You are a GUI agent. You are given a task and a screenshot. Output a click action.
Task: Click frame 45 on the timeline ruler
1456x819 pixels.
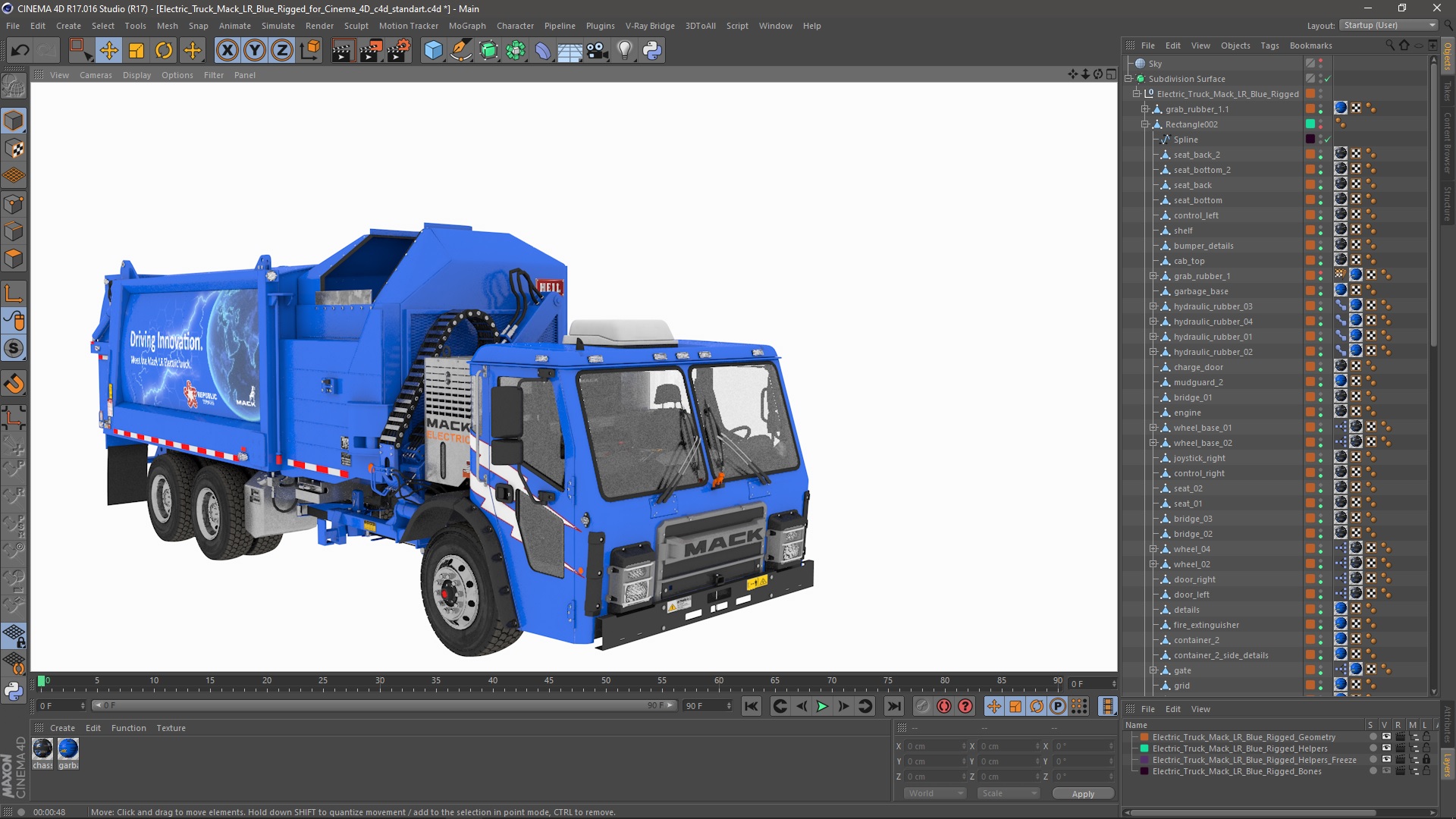pyautogui.click(x=548, y=680)
